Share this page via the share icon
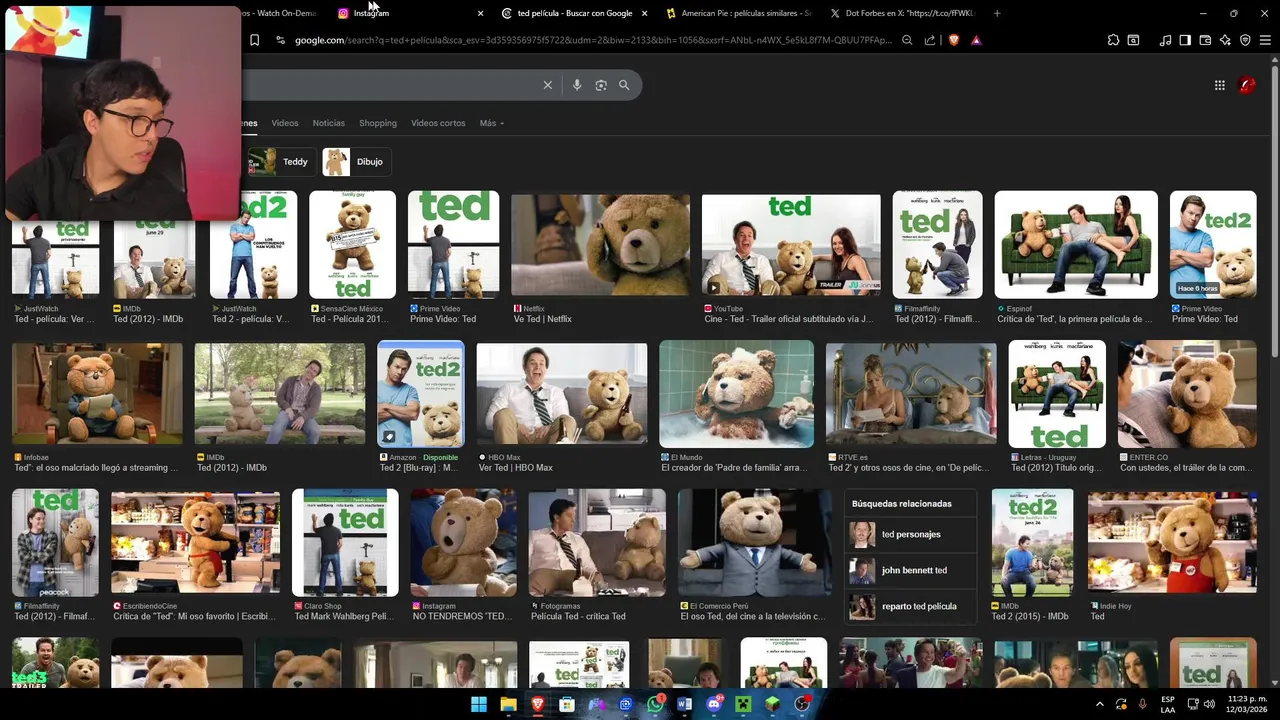1280x720 pixels. 930,40
